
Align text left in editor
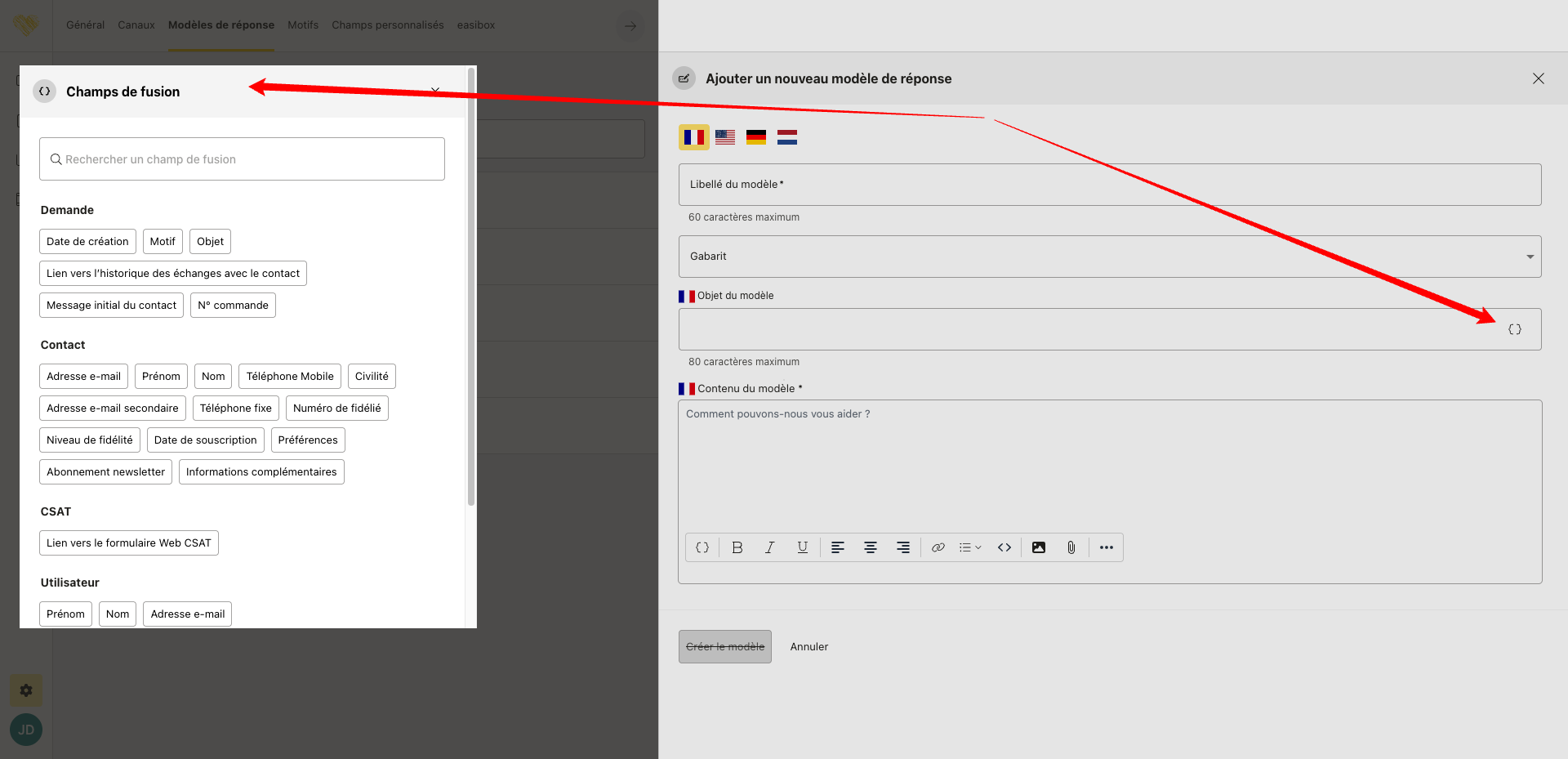tap(838, 547)
